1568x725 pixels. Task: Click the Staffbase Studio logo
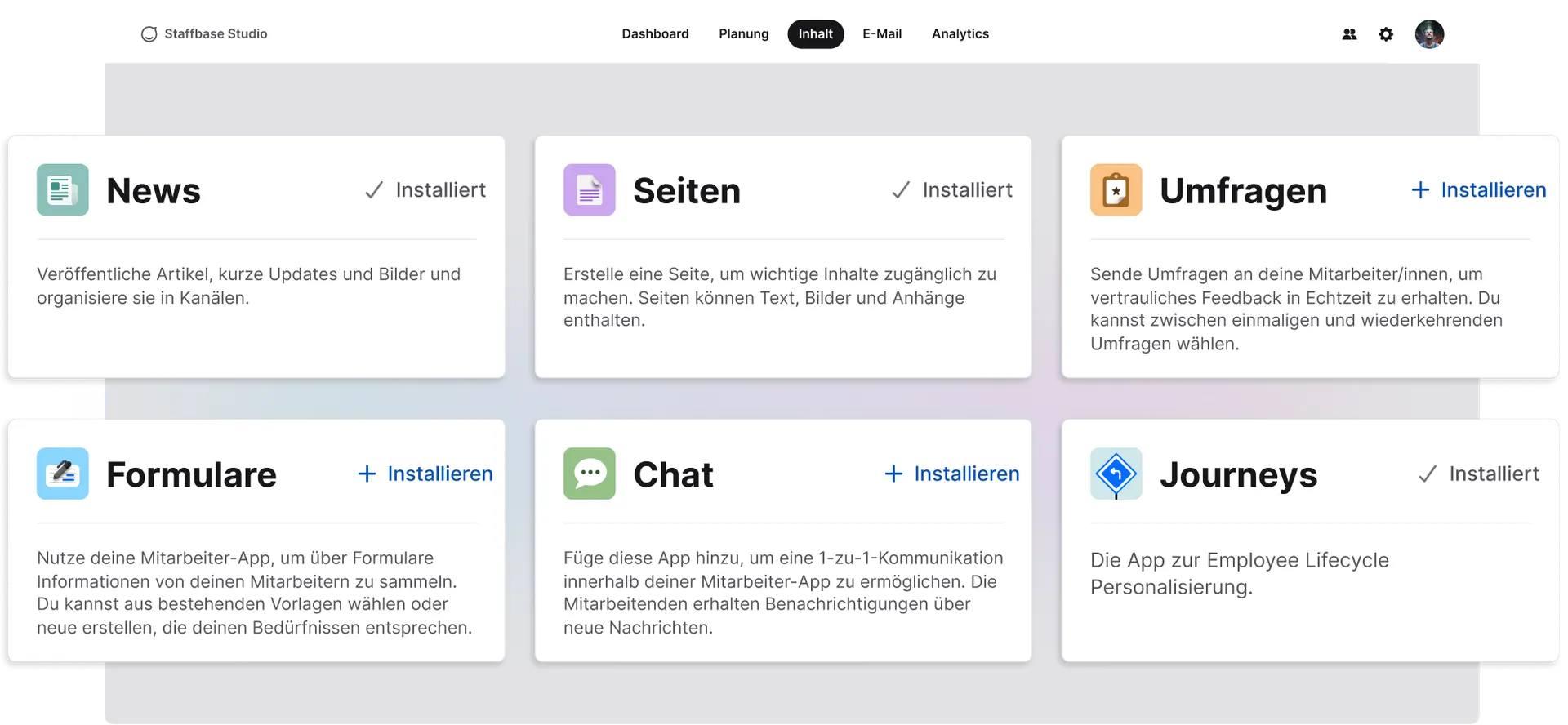203,33
